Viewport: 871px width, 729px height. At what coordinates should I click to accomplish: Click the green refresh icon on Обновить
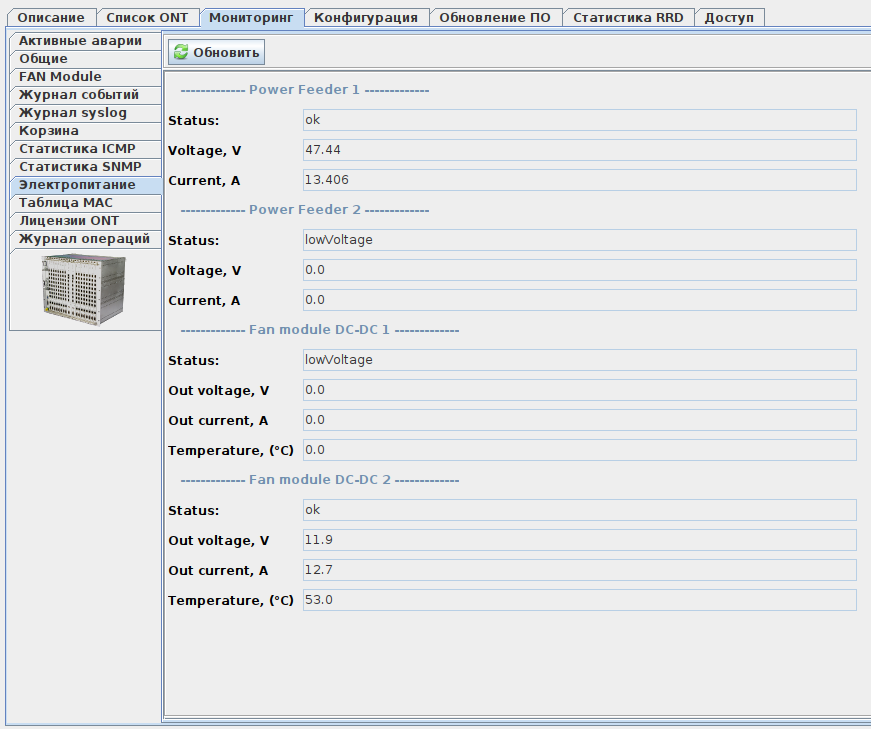[180, 53]
